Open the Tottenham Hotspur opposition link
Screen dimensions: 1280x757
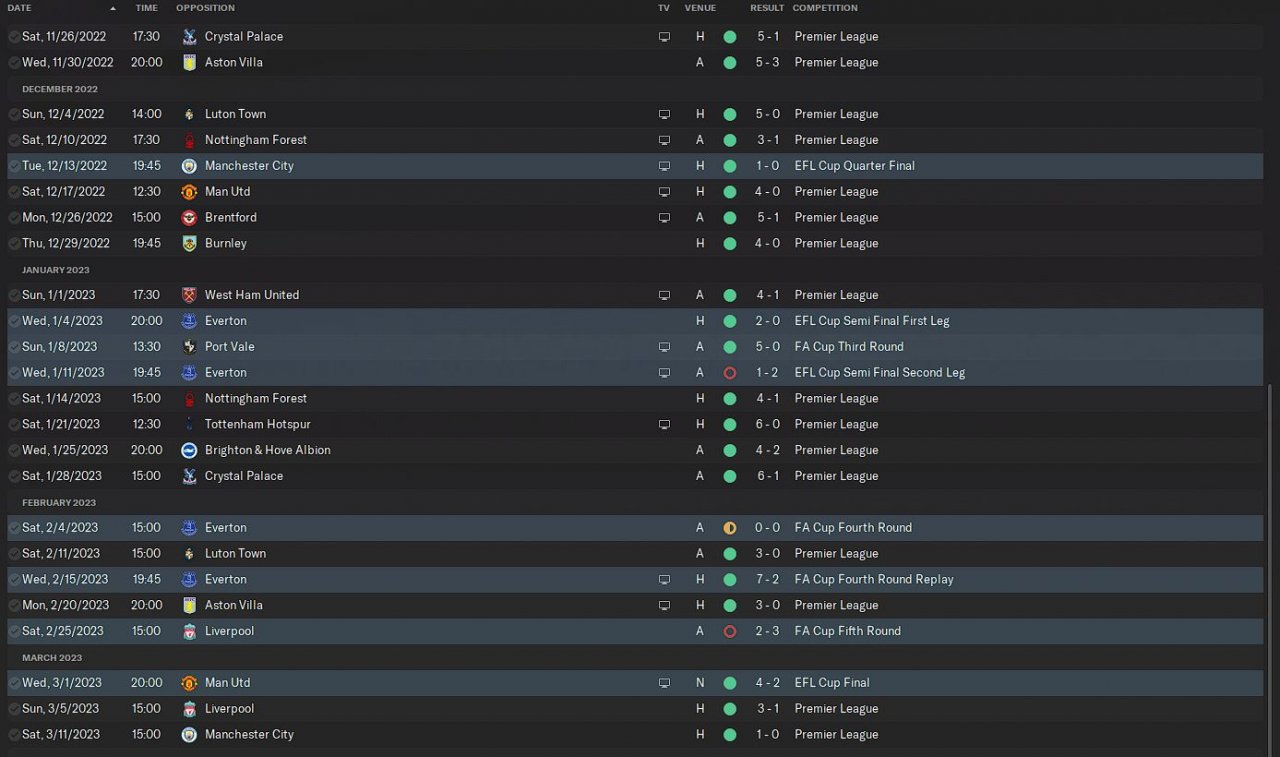257,424
